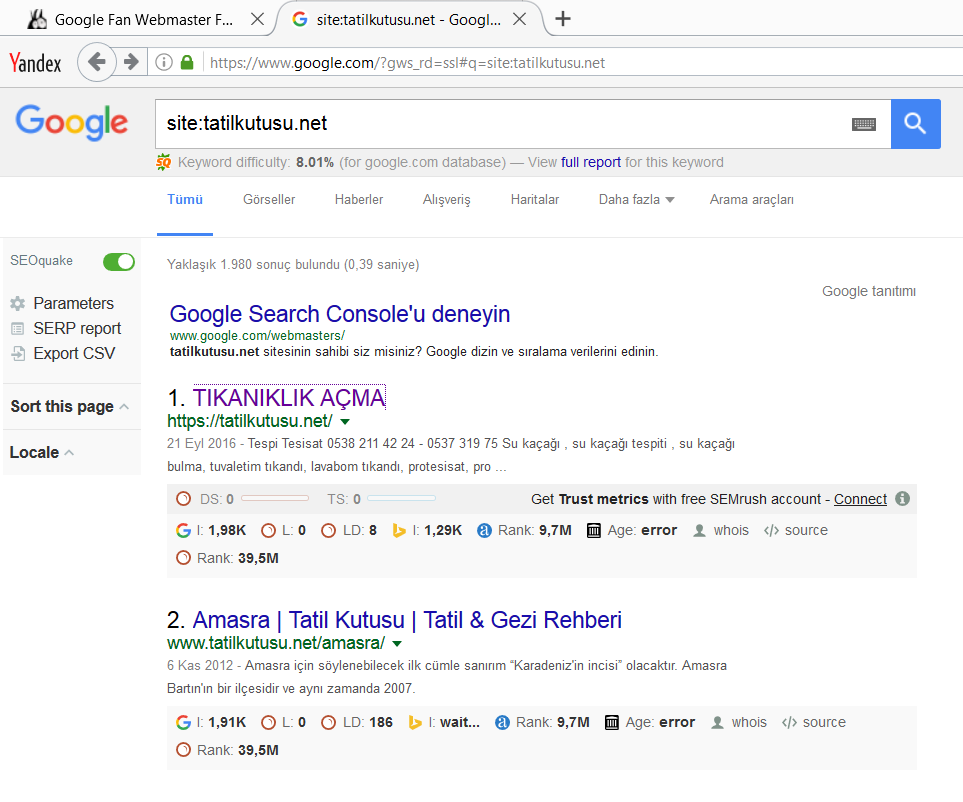The height and width of the screenshot is (802, 963).
Task: Click the whois person icon in result 1
Action: point(699,531)
